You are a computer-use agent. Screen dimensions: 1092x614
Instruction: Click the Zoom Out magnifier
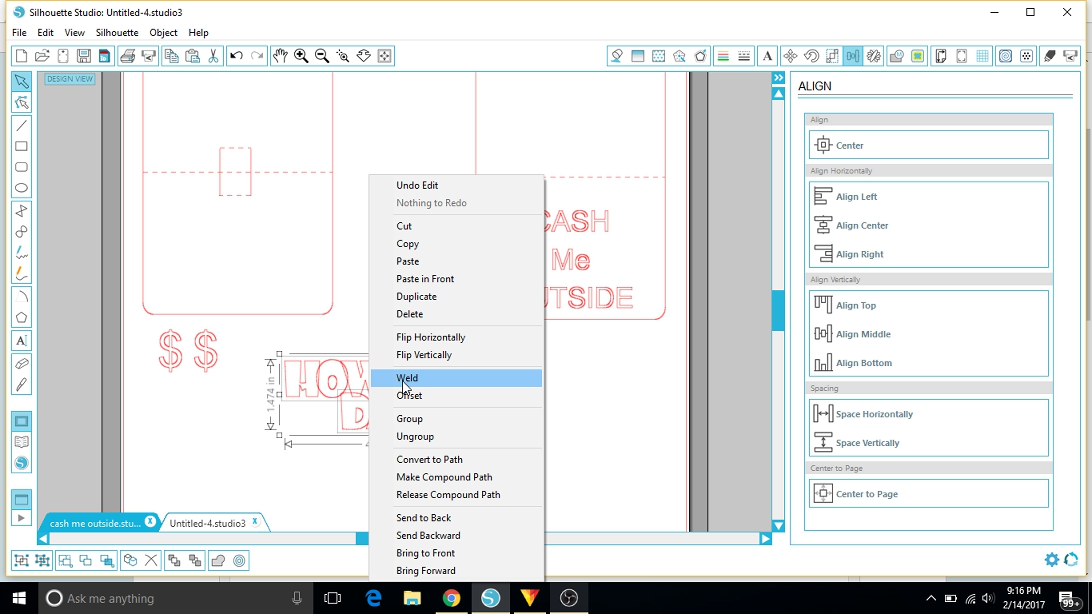coord(322,56)
